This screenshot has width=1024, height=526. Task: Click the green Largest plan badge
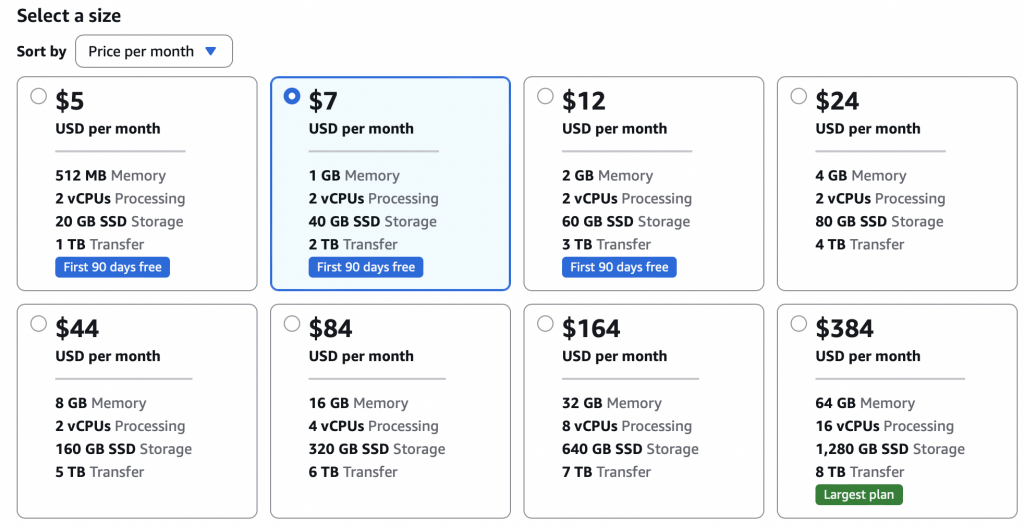(x=860, y=495)
